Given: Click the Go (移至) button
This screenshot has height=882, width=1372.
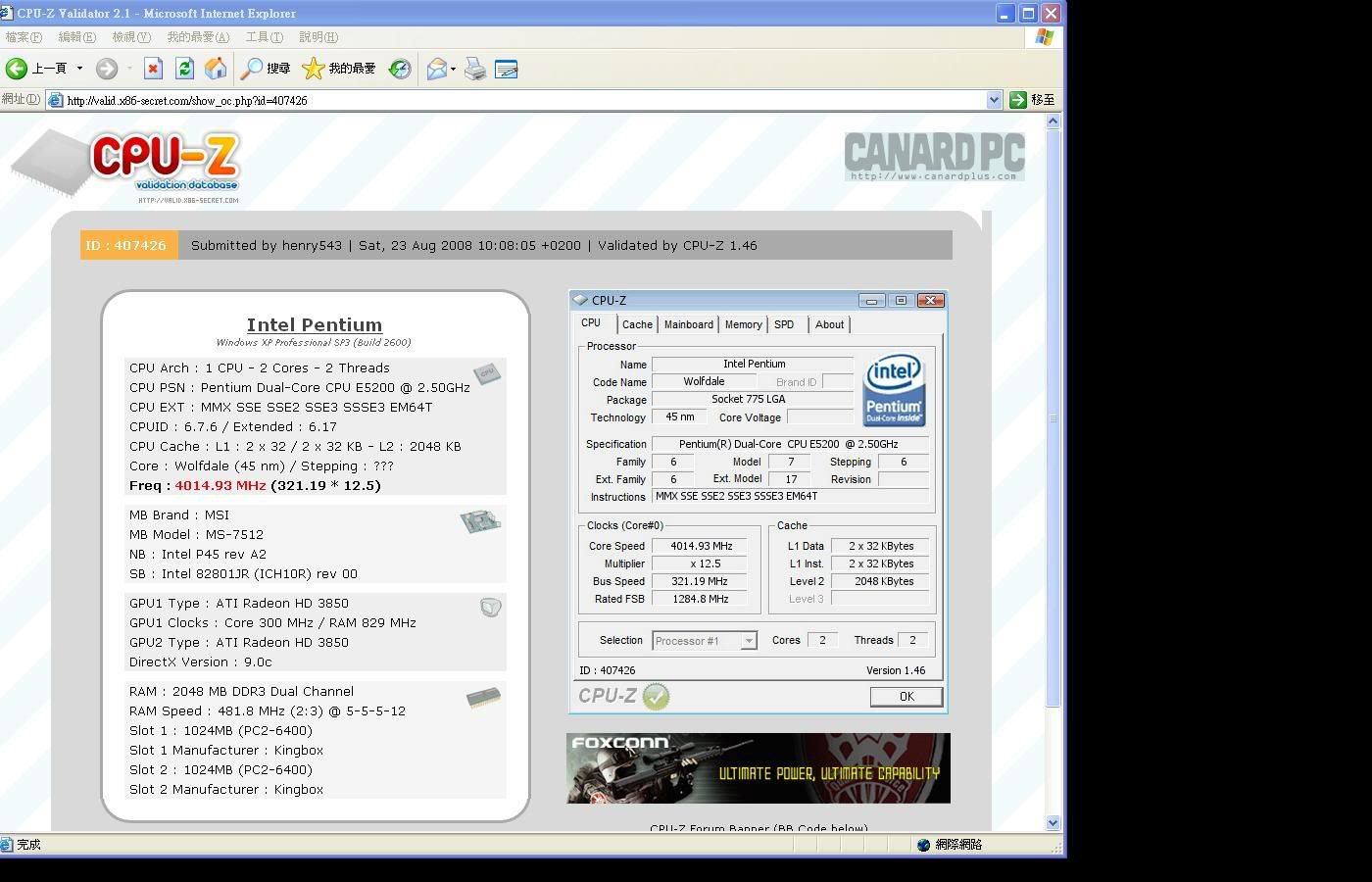Looking at the screenshot, I should click(x=1033, y=100).
